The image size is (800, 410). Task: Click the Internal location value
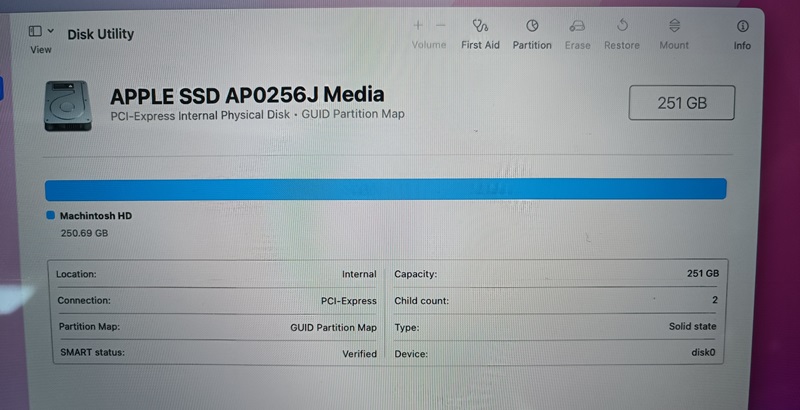[x=359, y=274]
